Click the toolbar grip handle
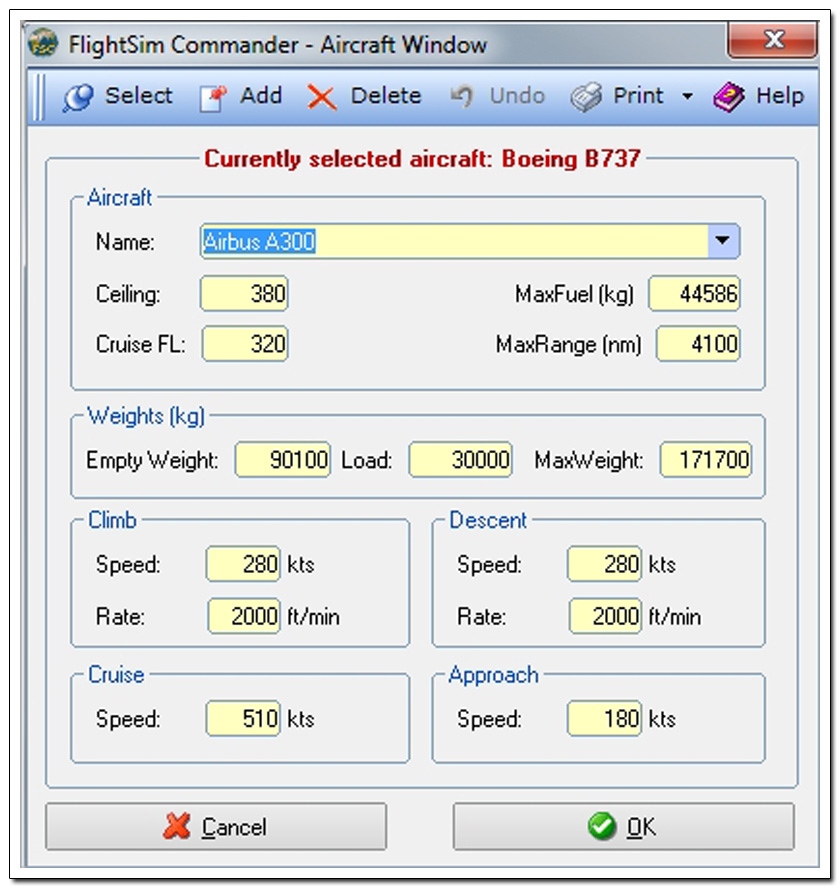Image resolution: width=840 pixels, height=888 pixels. click(x=39, y=96)
